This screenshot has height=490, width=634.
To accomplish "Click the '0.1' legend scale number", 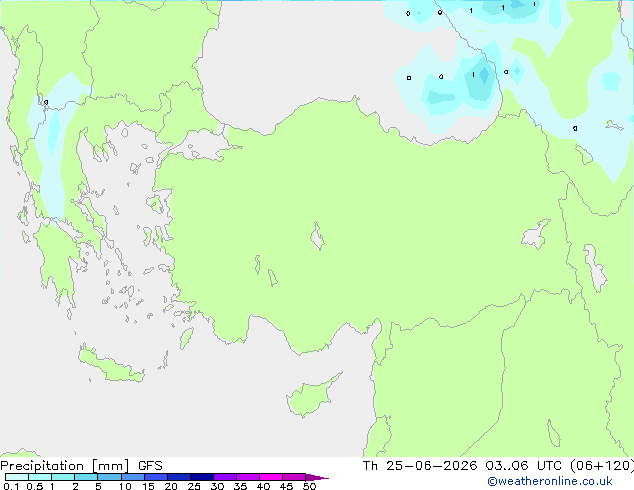I will pos(11,486).
